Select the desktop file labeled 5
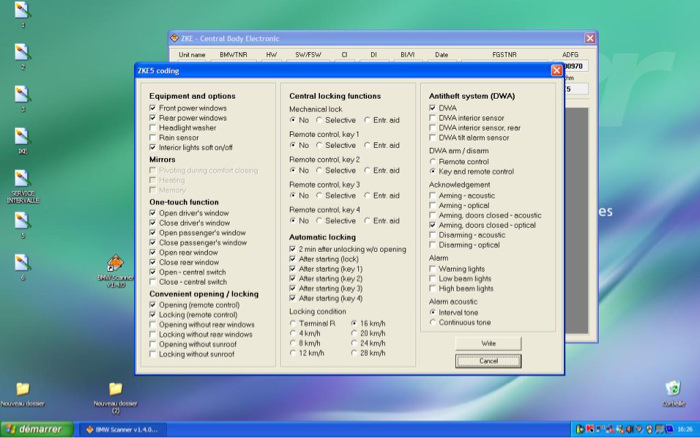The height and width of the screenshot is (438, 700). (22, 224)
